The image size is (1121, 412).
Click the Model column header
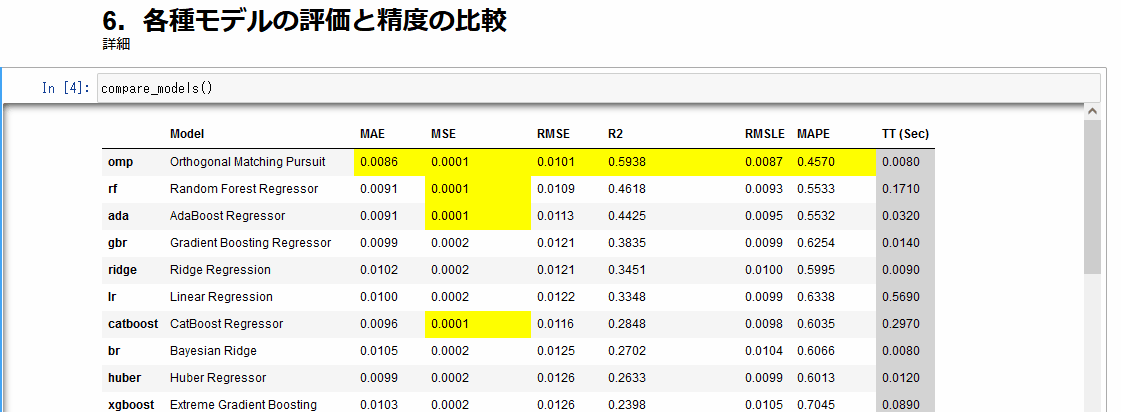click(187, 134)
